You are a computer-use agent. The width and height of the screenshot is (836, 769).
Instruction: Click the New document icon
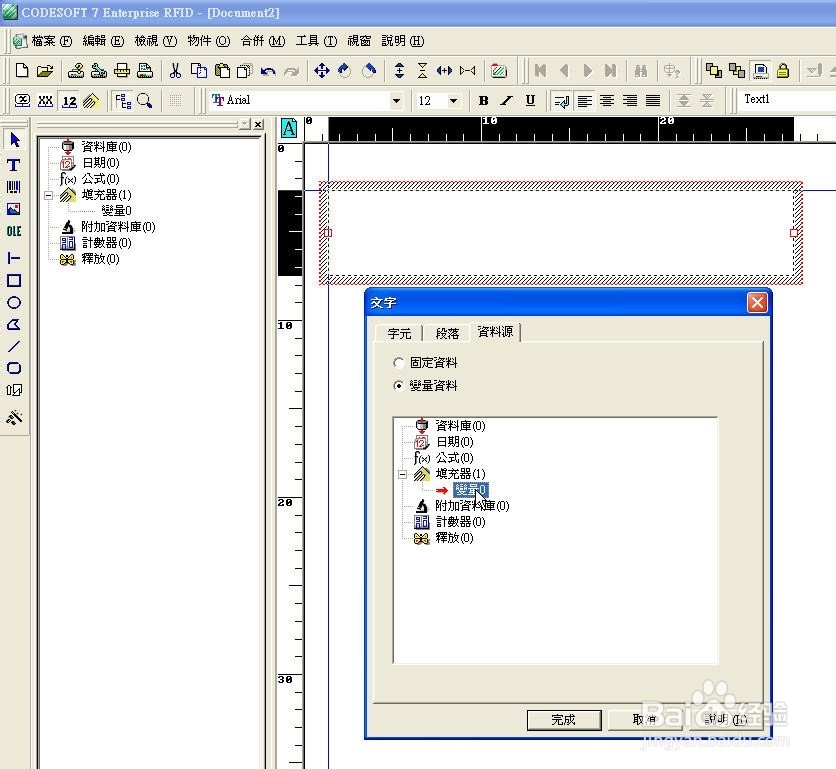[x=22, y=70]
